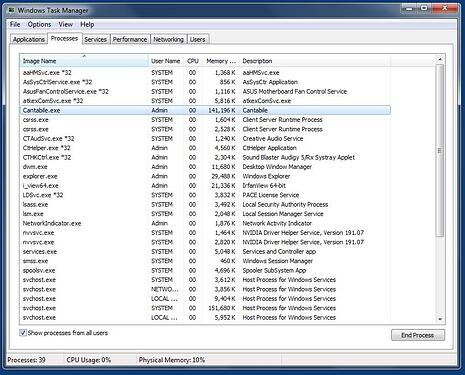Select the aaHMSvc.exe *32 process
The width and height of the screenshot is (465, 375).
pos(205,73)
